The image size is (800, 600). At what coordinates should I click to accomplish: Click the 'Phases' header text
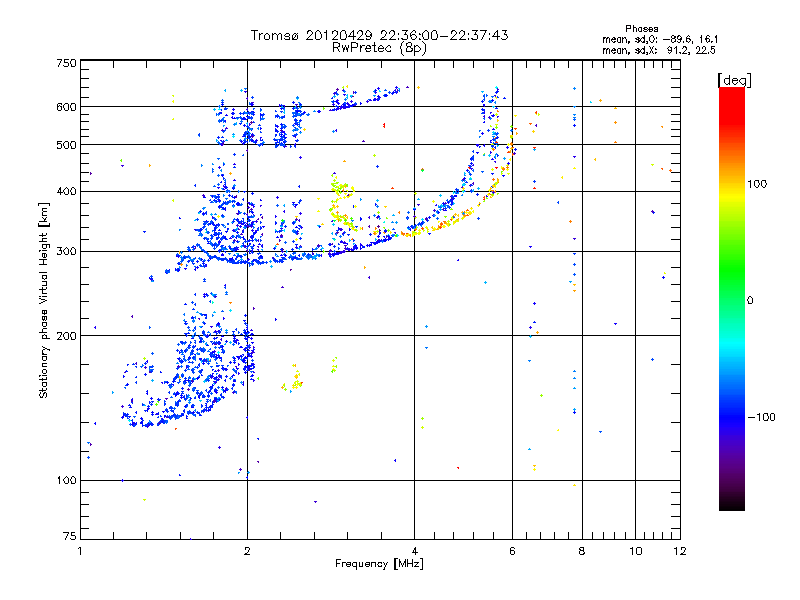[x=642, y=29]
